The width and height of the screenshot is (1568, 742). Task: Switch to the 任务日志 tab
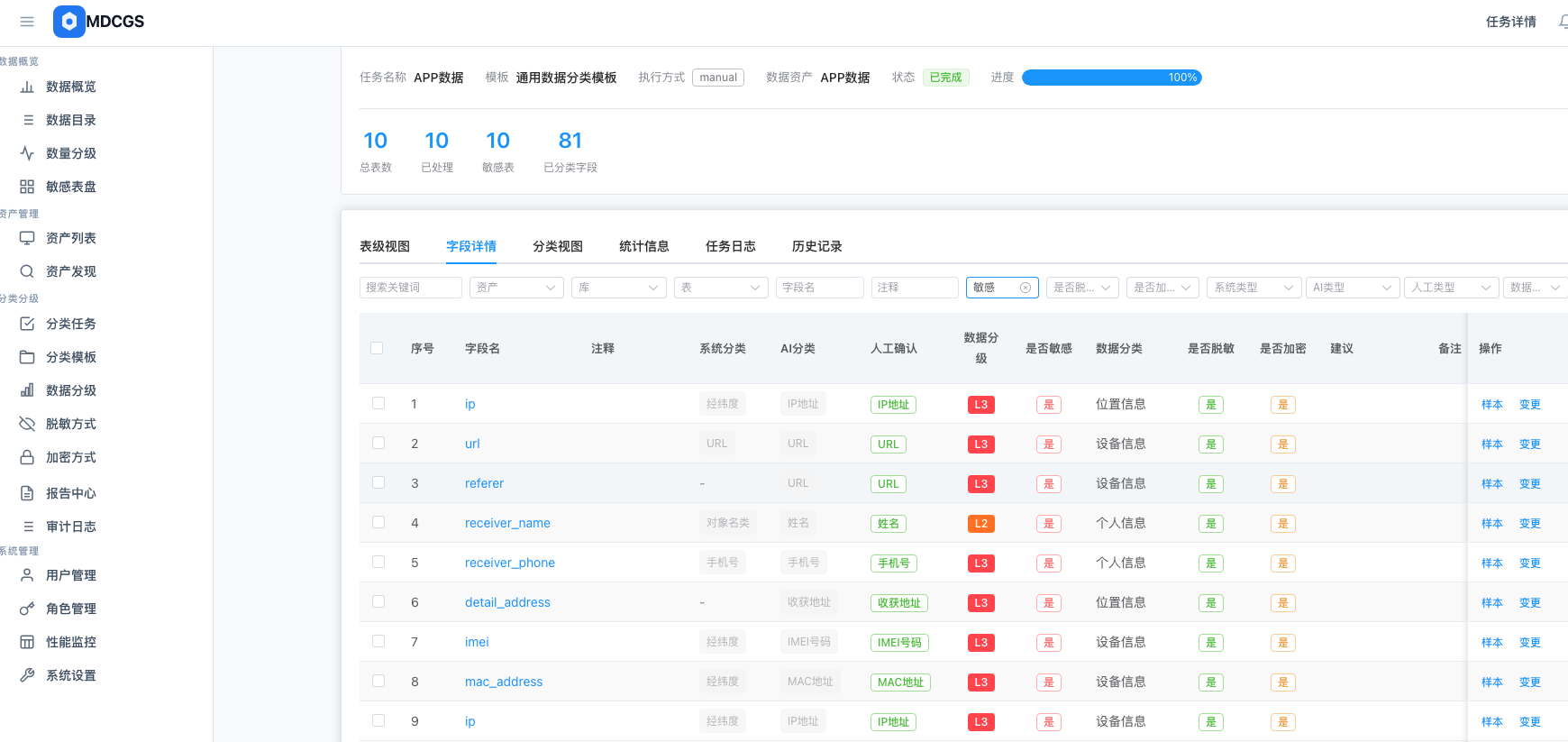731,246
